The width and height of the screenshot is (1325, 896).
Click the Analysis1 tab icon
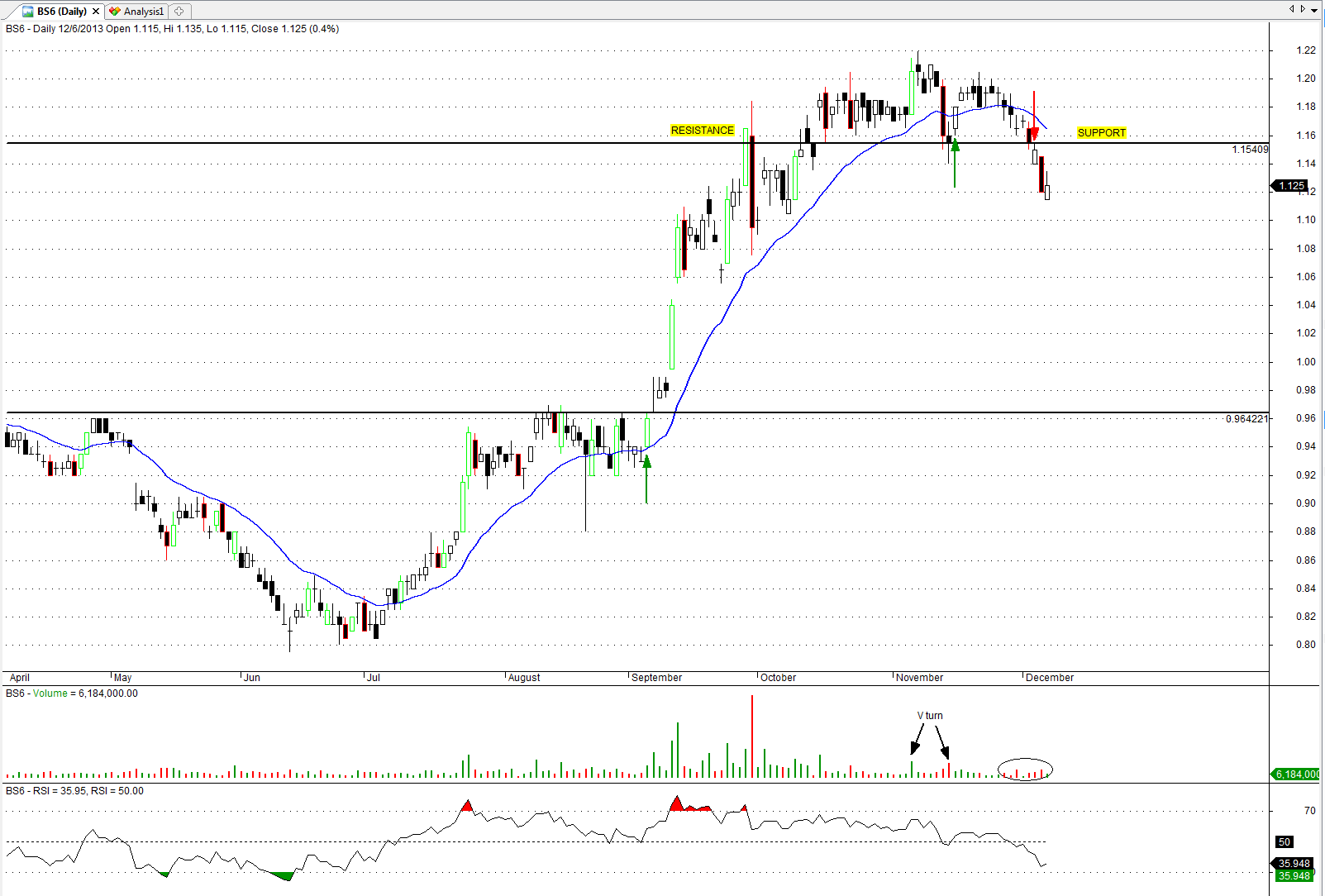115,12
